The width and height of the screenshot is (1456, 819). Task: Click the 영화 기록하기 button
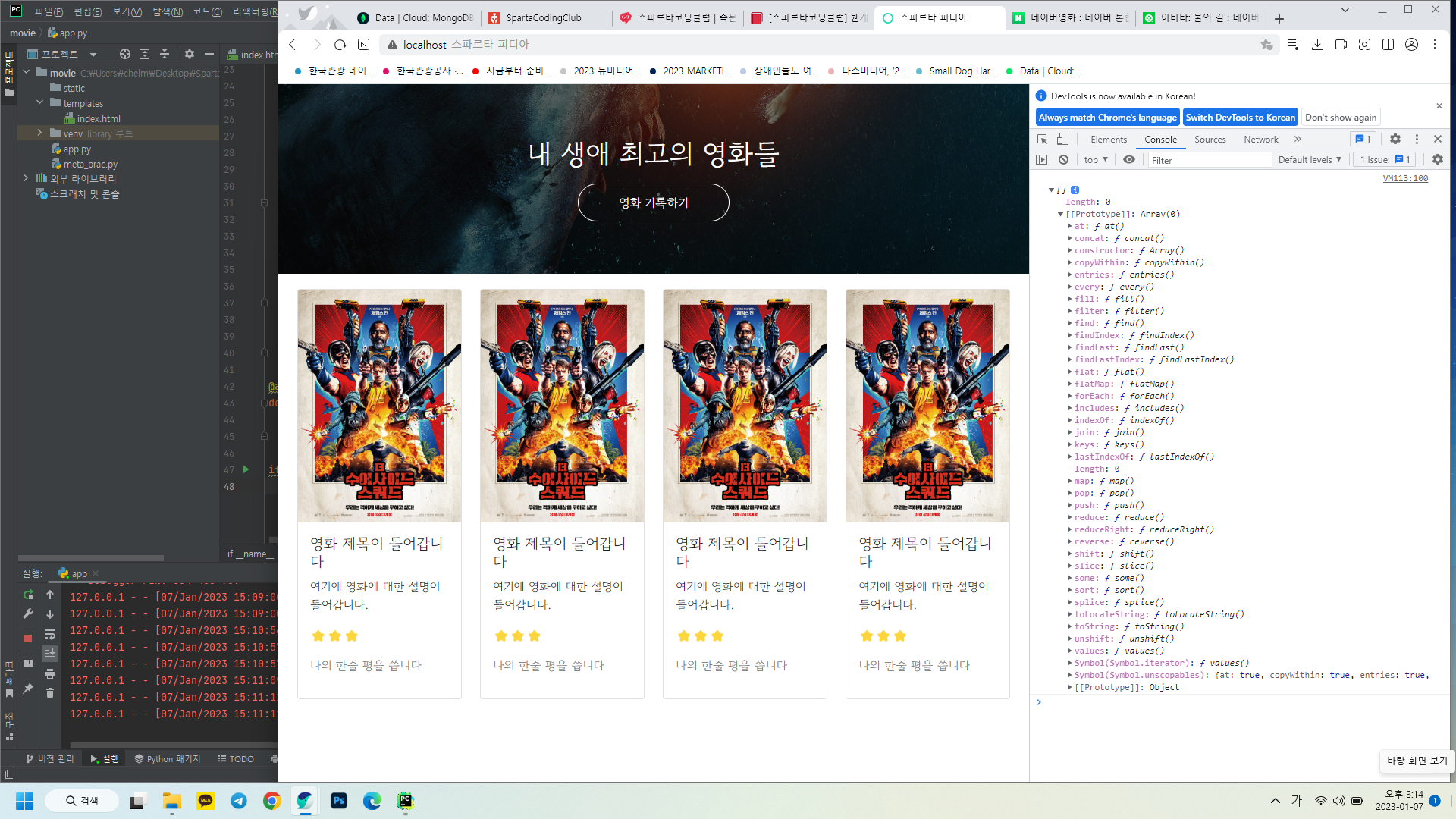tap(653, 202)
